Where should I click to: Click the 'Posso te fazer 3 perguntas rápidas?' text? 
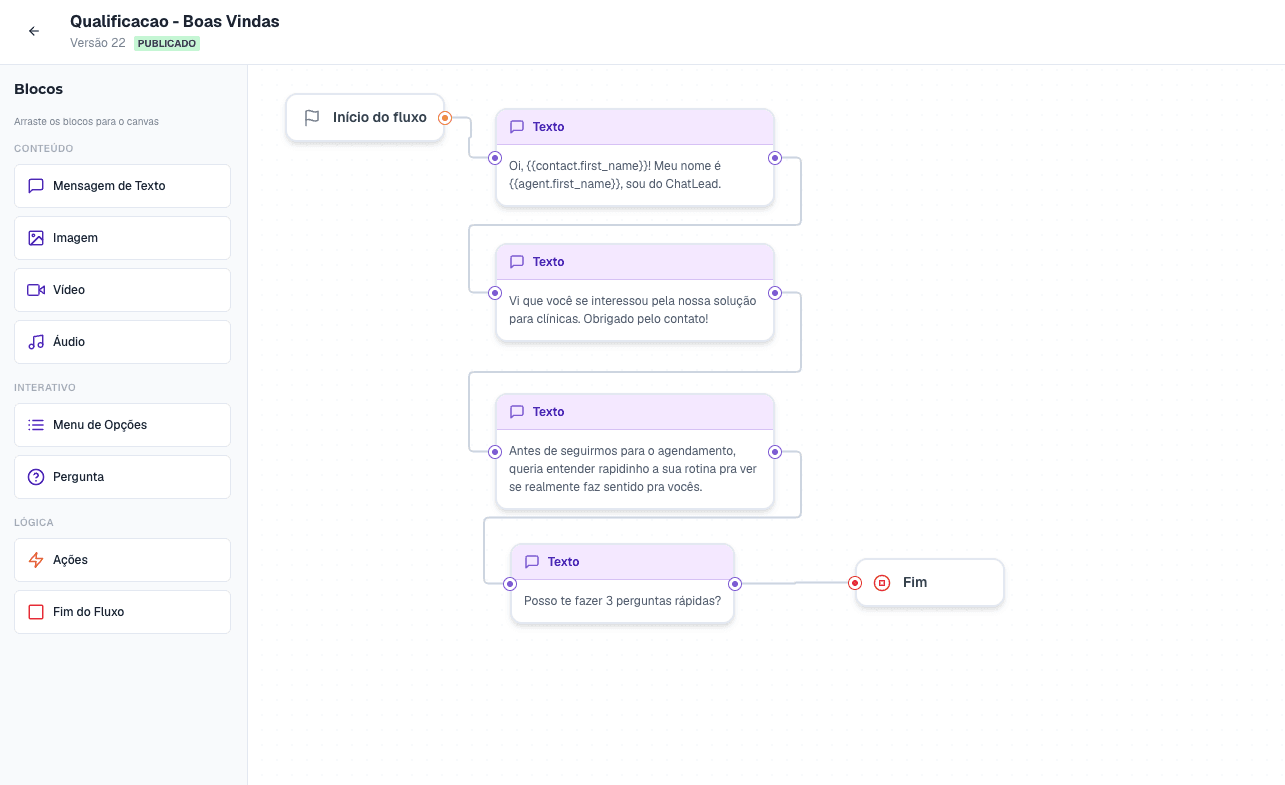(x=622, y=602)
